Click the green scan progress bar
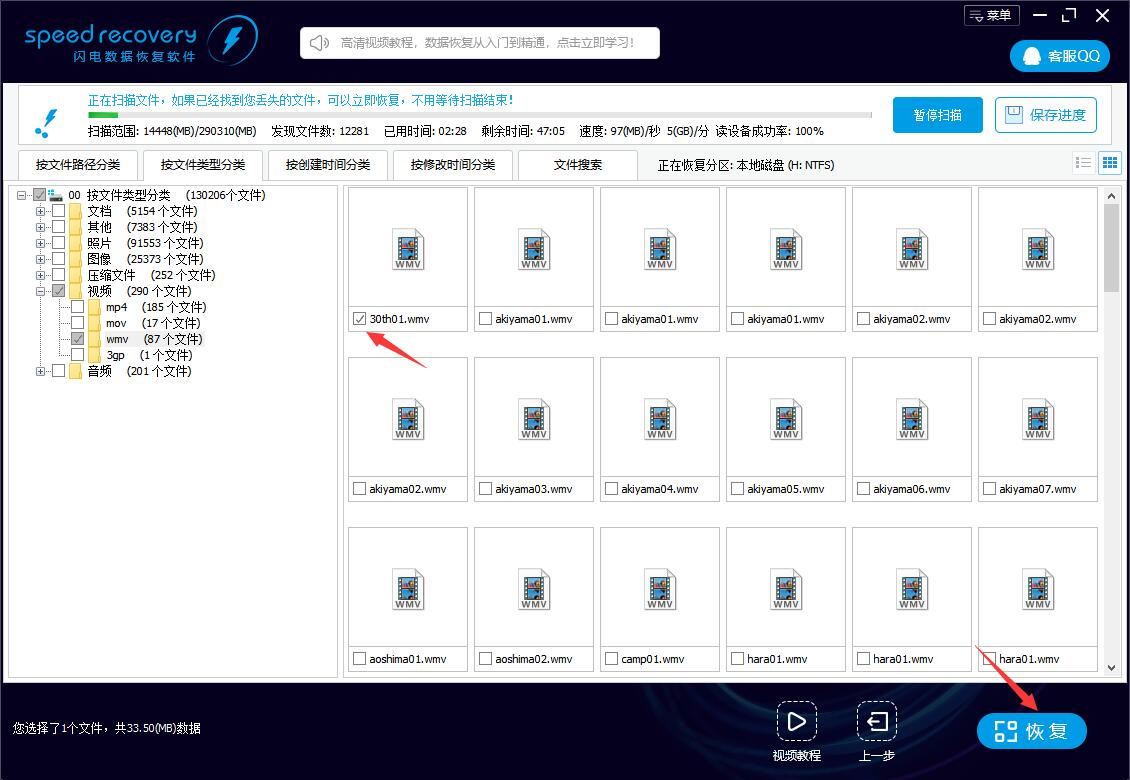Image resolution: width=1130 pixels, height=780 pixels. (103, 113)
